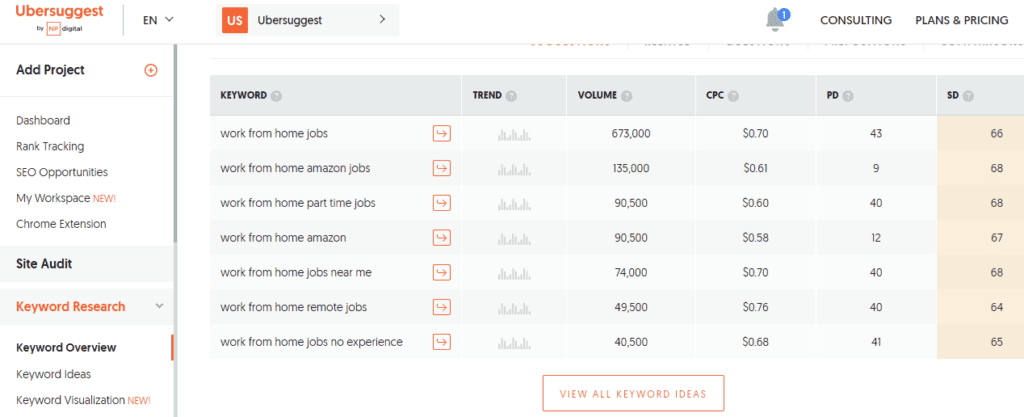Image resolution: width=1024 pixels, height=417 pixels.
Task: Open arrow icon for work from home jobs no experience
Action: (x=442, y=341)
